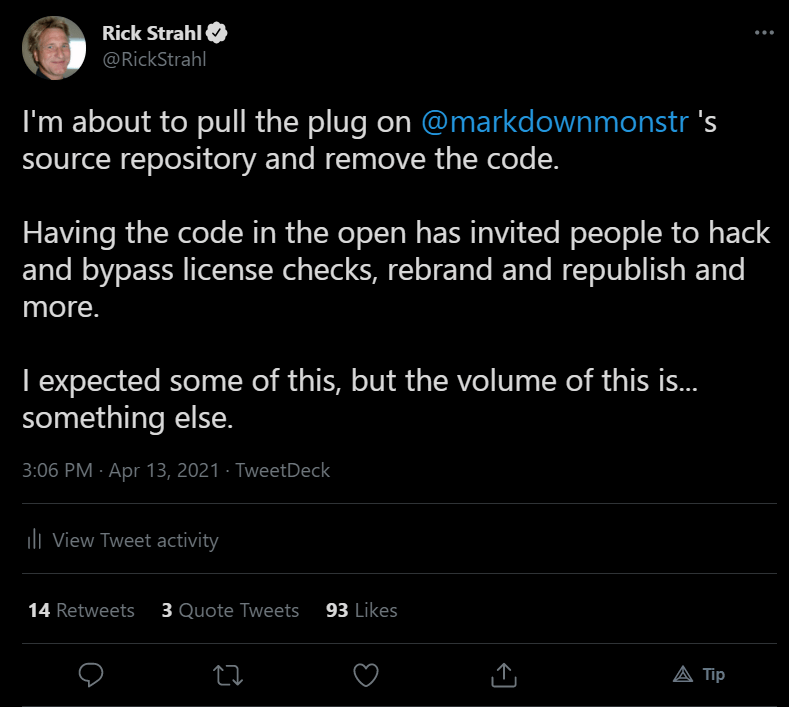Open the @markdownmonstr mention link
This screenshot has width=789, height=707.
pyautogui.click(x=555, y=122)
